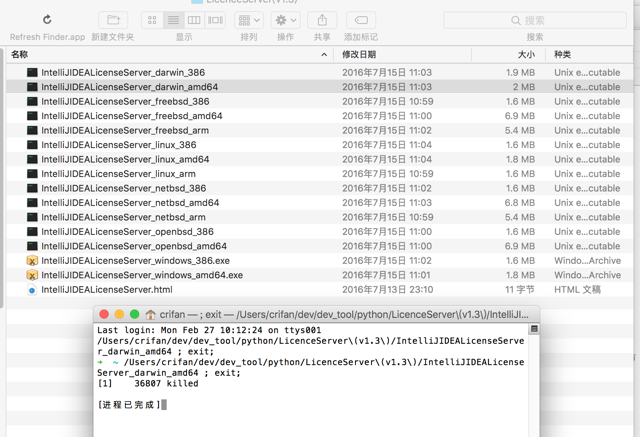Switch Finder to list view

[x=173, y=20]
